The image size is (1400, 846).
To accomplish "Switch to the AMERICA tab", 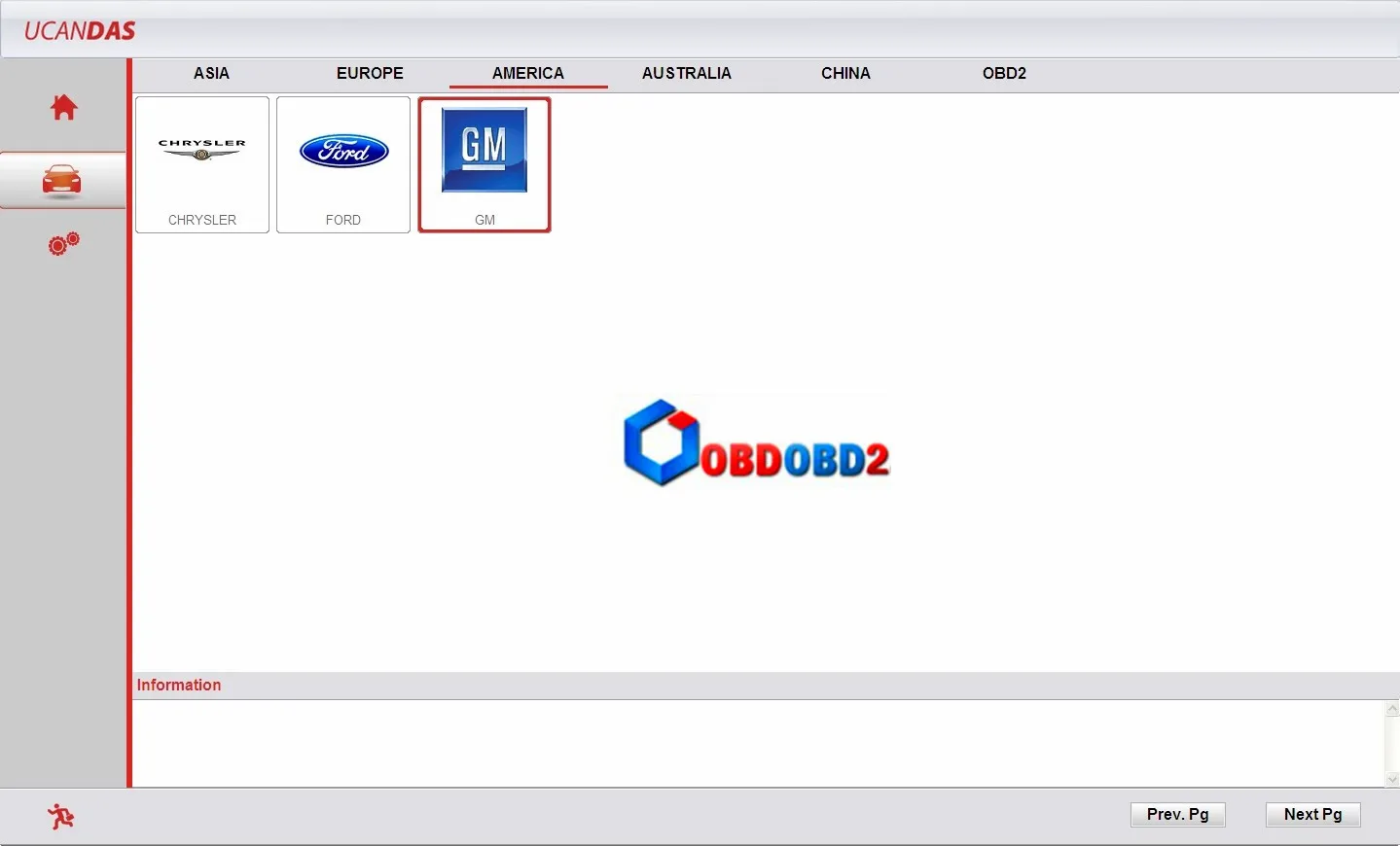I will (x=528, y=73).
